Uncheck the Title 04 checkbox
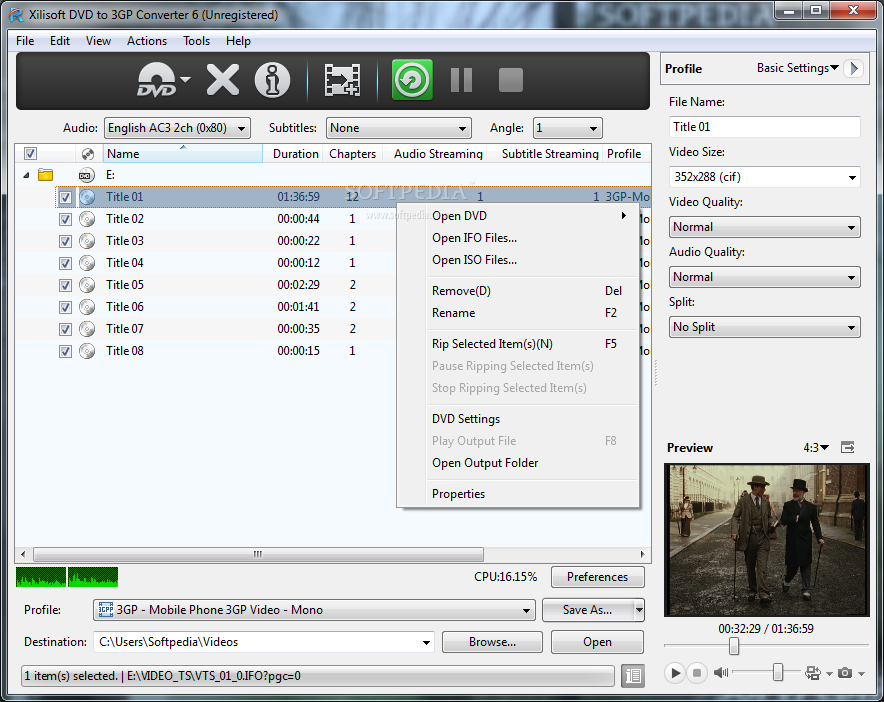 click(x=65, y=263)
